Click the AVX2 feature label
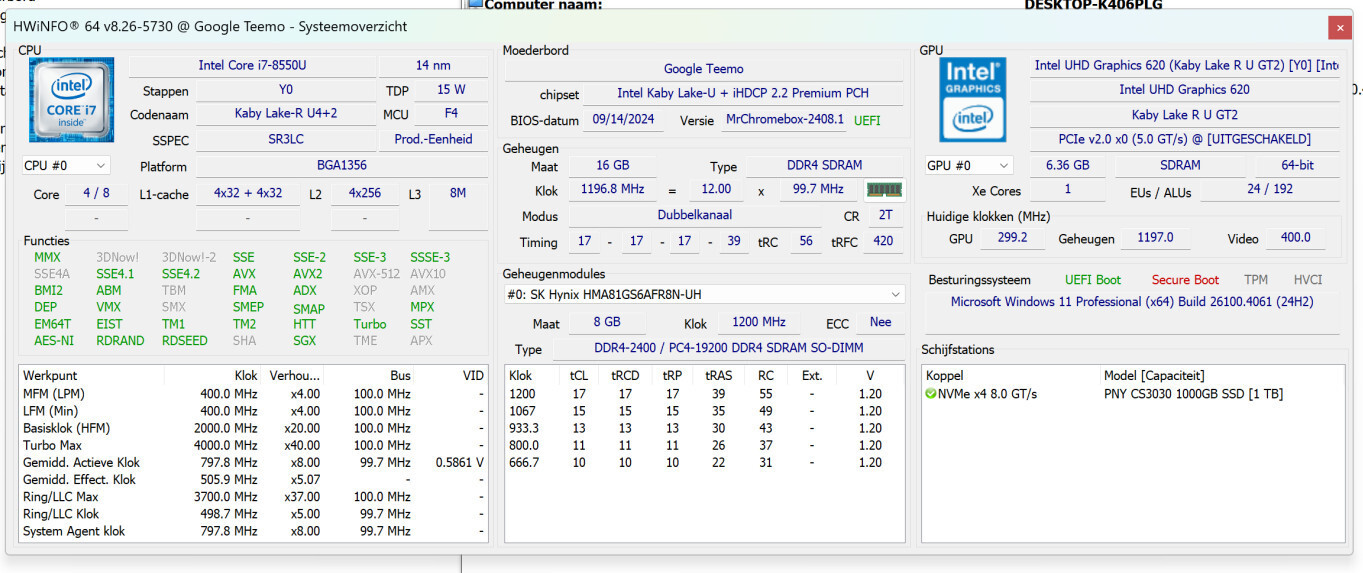The height and width of the screenshot is (573, 1363). point(307,274)
